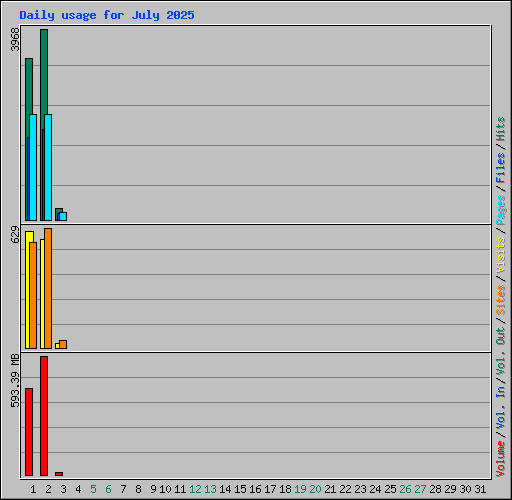This screenshot has height=500, width=512.
Task: Click the red Volume bar for day 1
Action: tap(29, 432)
